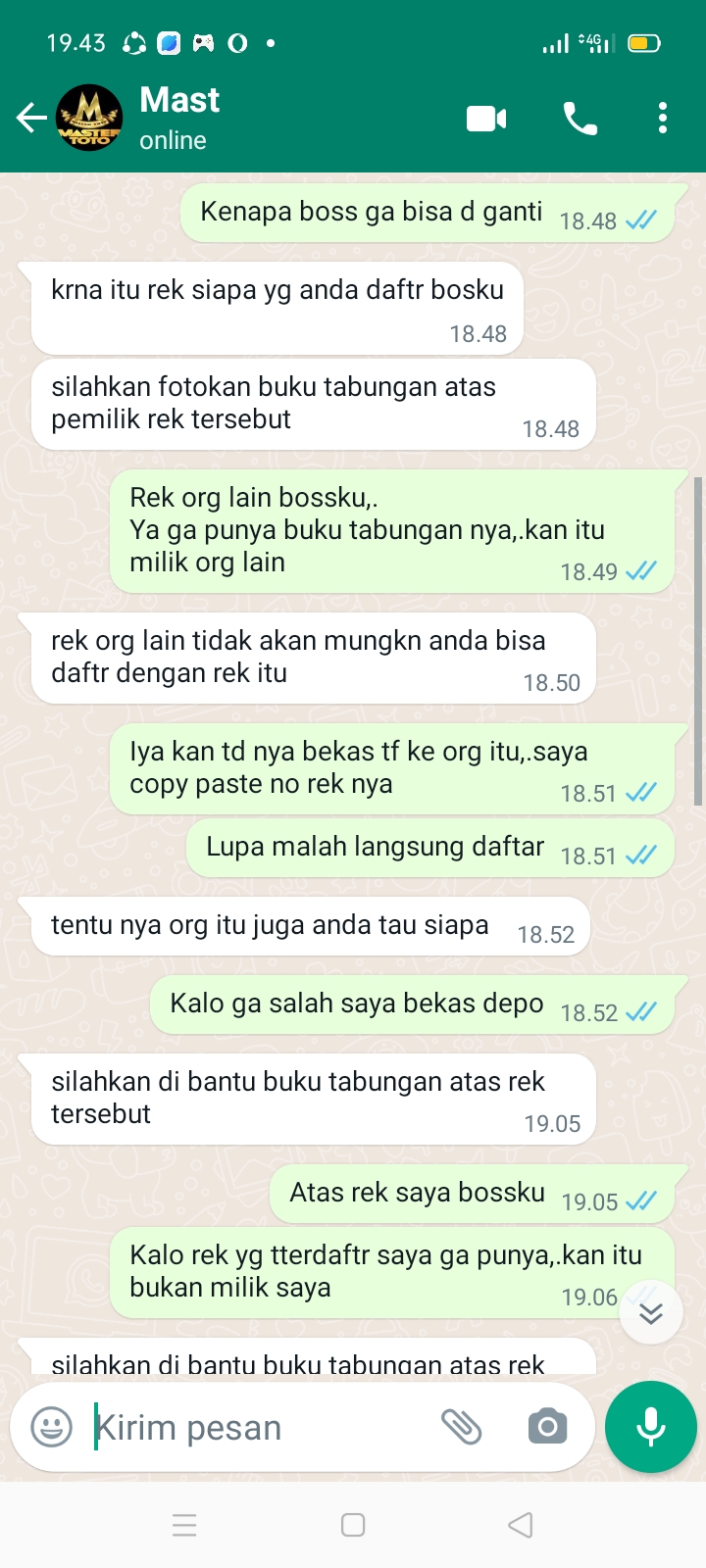Tap message 'tentu nya org itu juga anda tau siapa'

coord(311,926)
